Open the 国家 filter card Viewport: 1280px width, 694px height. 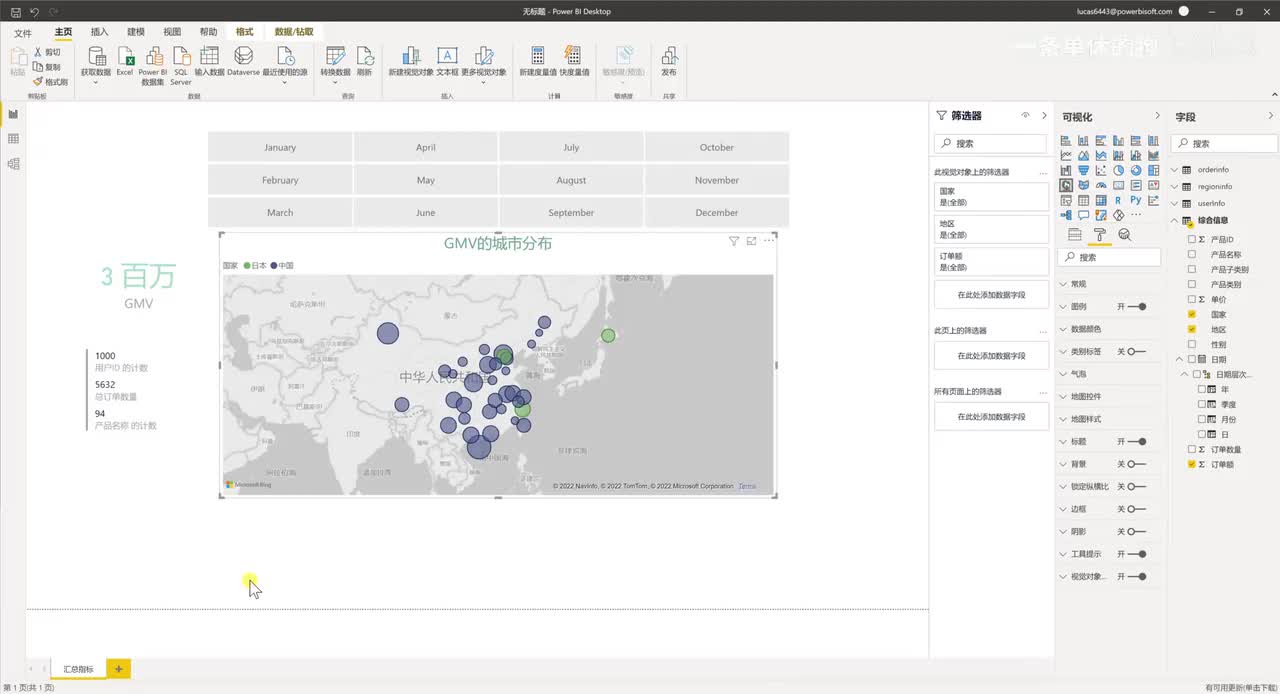[x=991, y=196]
